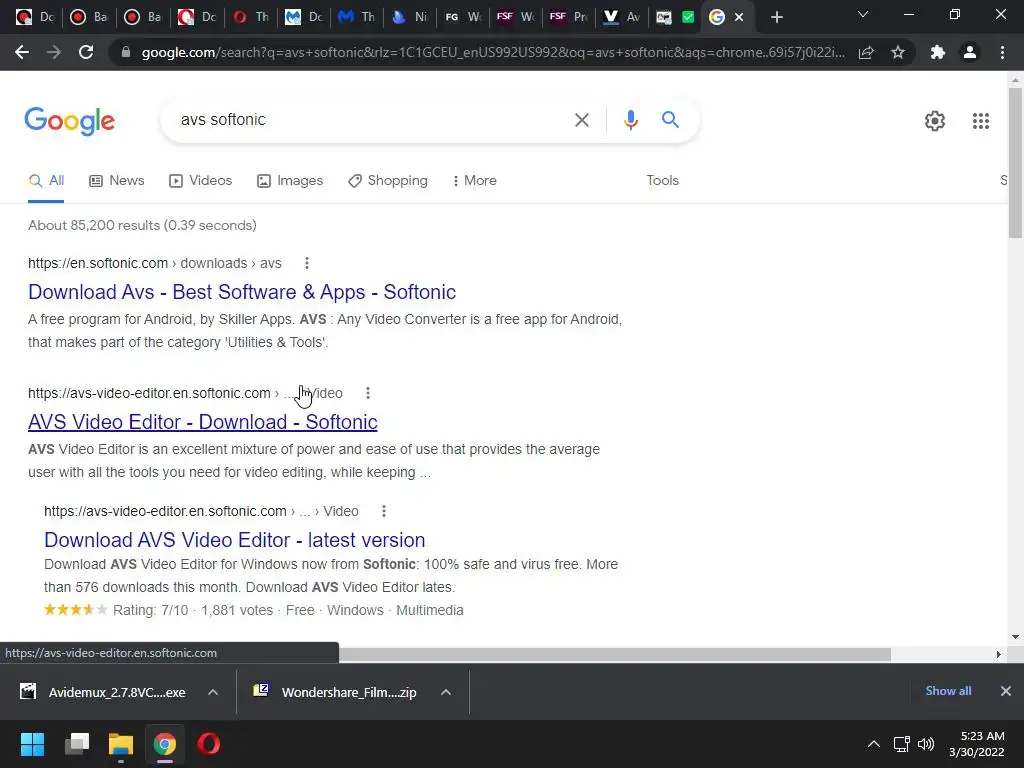Open 'Download AVS Video Editor - latest version'
The height and width of the screenshot is (768, 1024).
[x=234, y=540]
